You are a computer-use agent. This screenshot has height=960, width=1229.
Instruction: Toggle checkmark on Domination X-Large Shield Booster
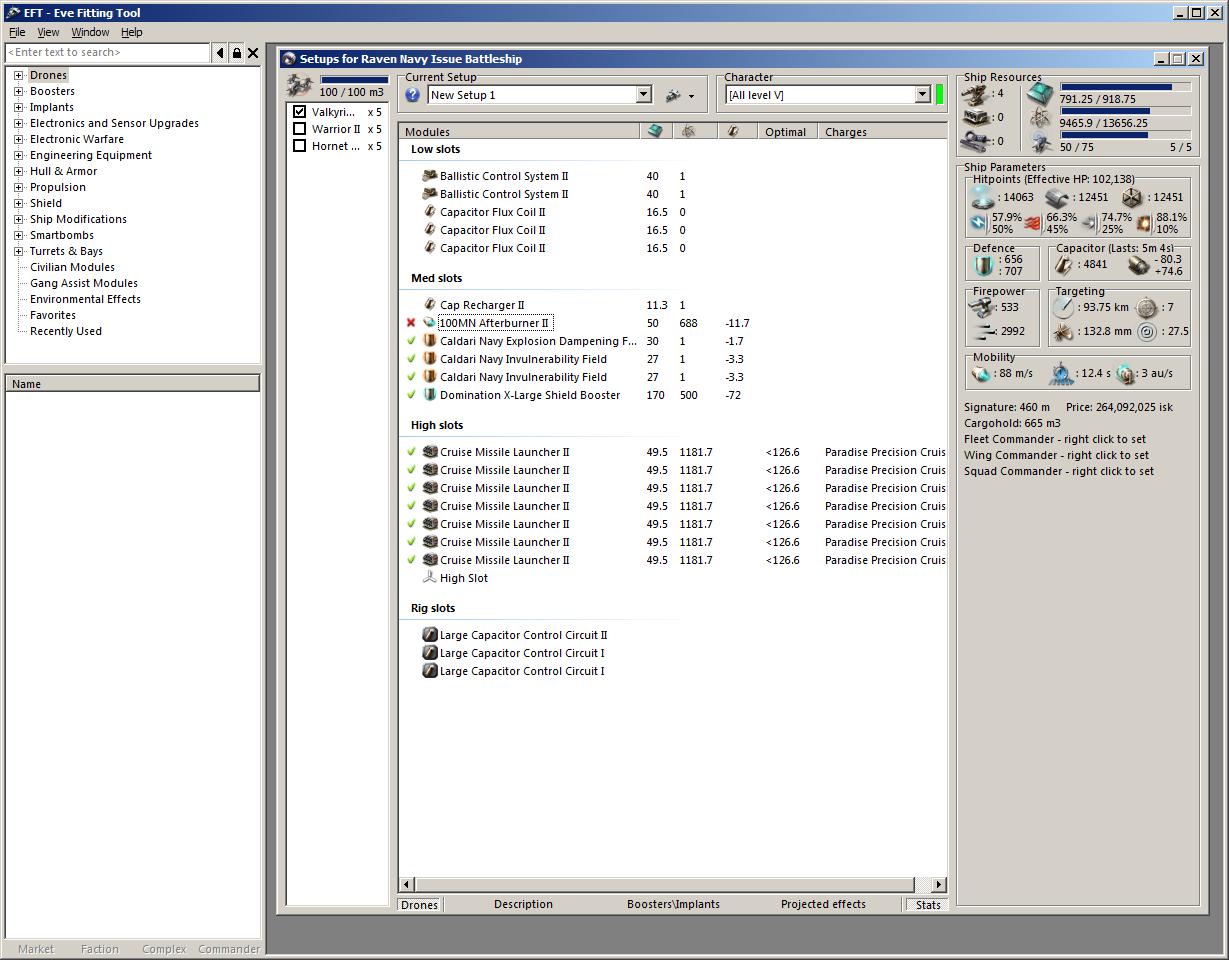(411, 395)
